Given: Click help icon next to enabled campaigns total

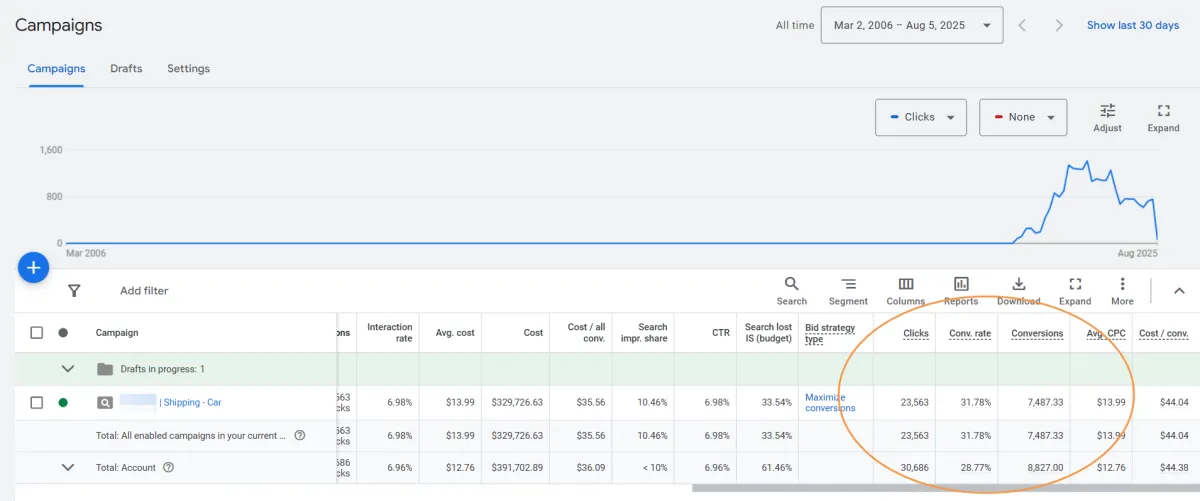Looking at the screenshot, I should click(300, 435).
